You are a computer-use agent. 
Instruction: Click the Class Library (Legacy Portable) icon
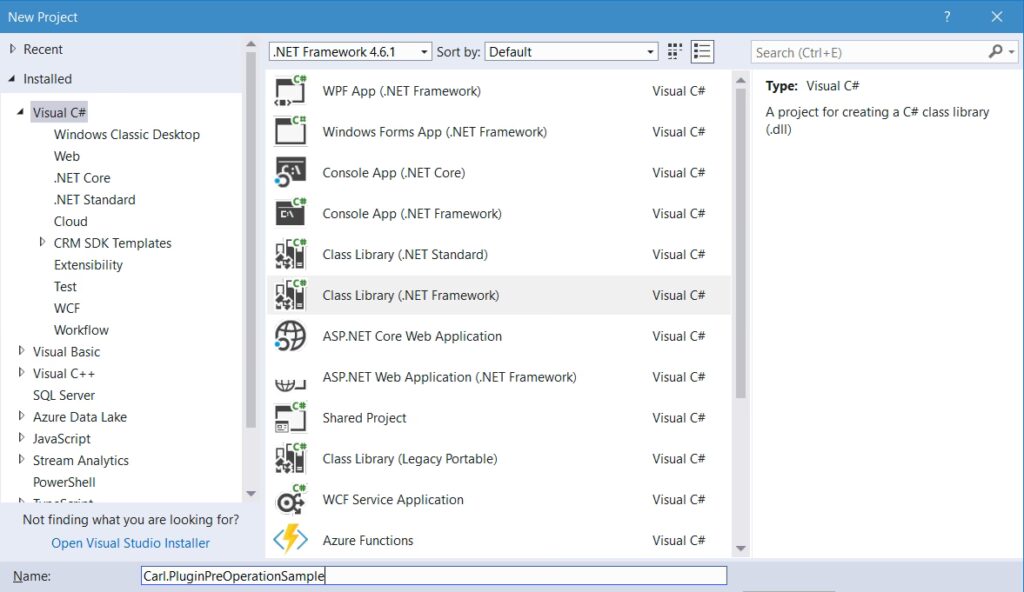[x=290, y=459]
